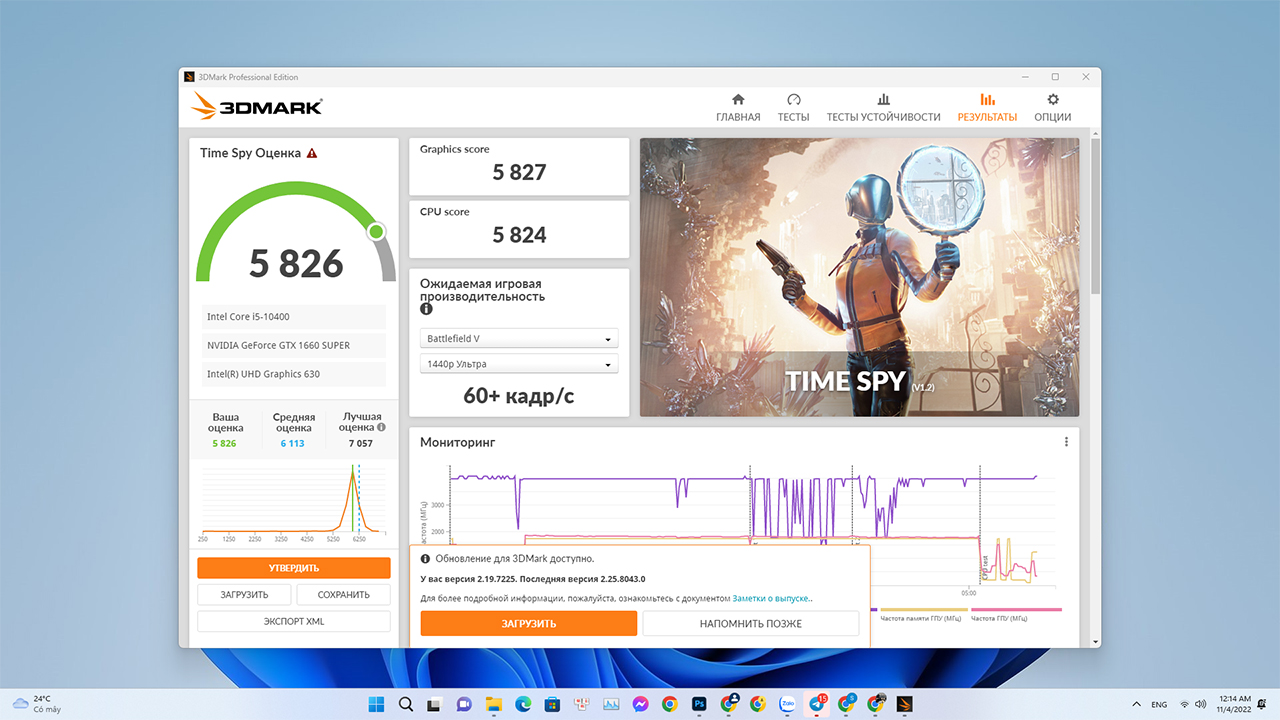Open the Wi-Fi network tray icon

[x=1185, y=704]
